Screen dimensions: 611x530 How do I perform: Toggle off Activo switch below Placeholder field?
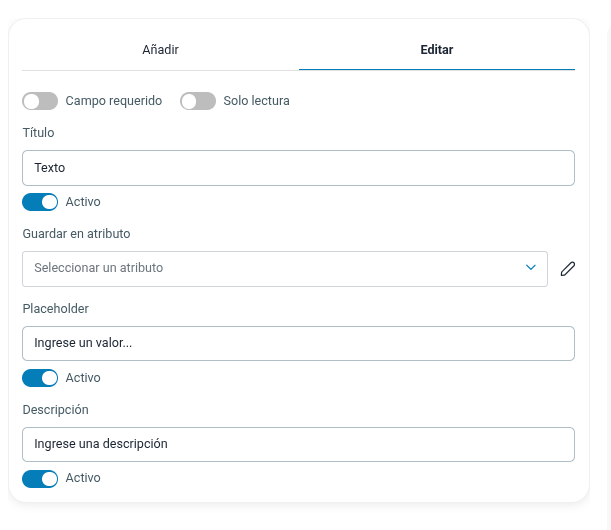(40, 378)
